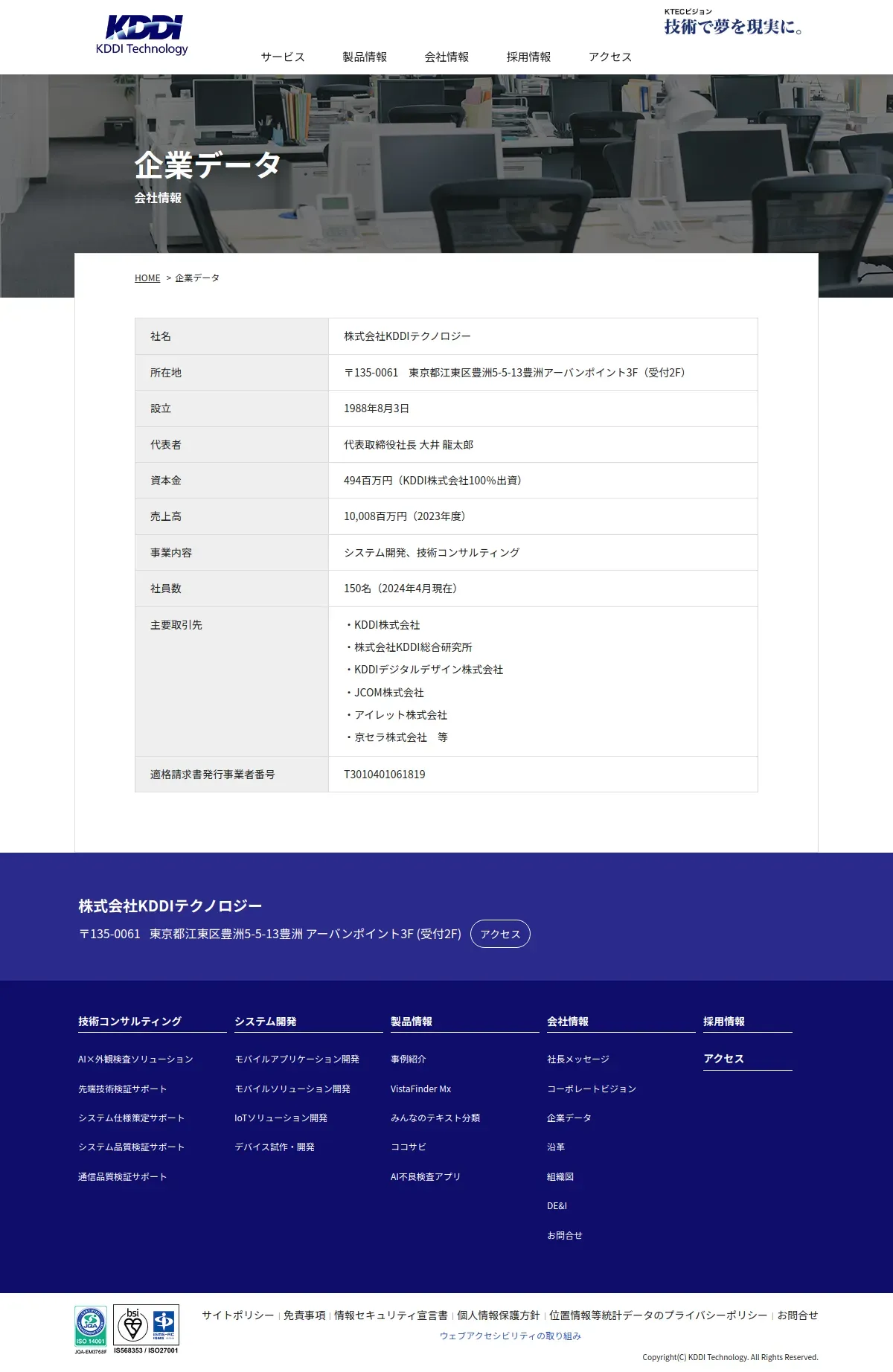Select the システム開発、技術コンサルティング cell
893x1372 pixels.
(x=543, y=553)
